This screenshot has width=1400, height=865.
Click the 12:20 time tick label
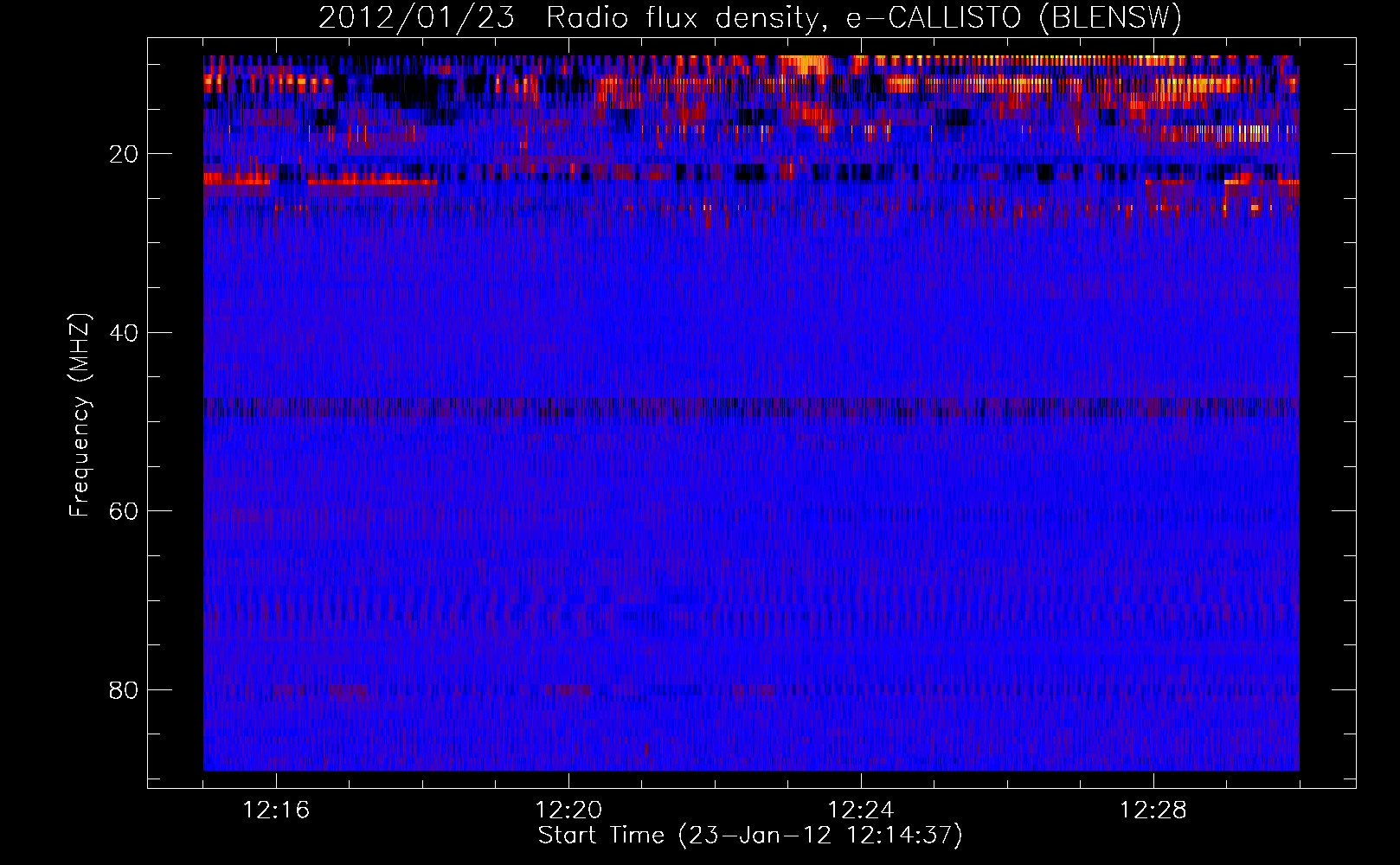[568, 811]
